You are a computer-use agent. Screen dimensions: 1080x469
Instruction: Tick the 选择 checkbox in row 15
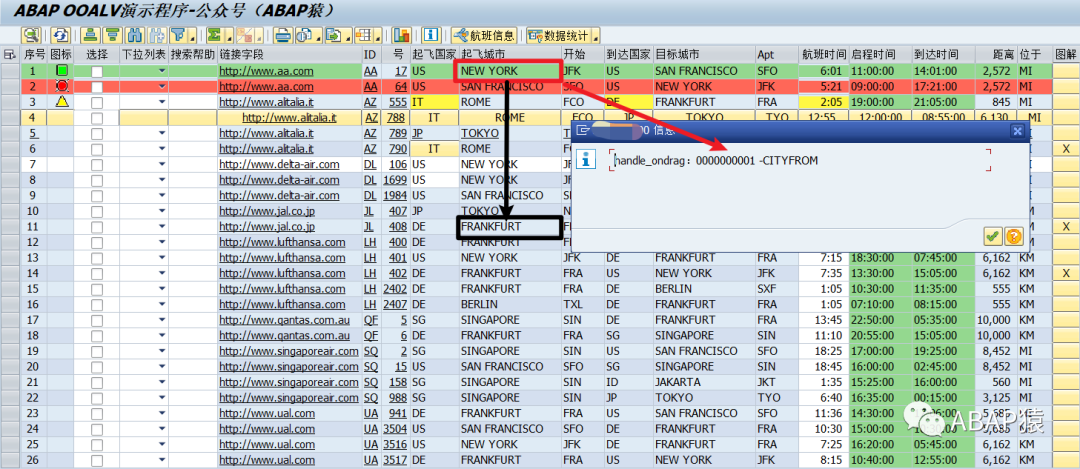[x=97, y=289]
